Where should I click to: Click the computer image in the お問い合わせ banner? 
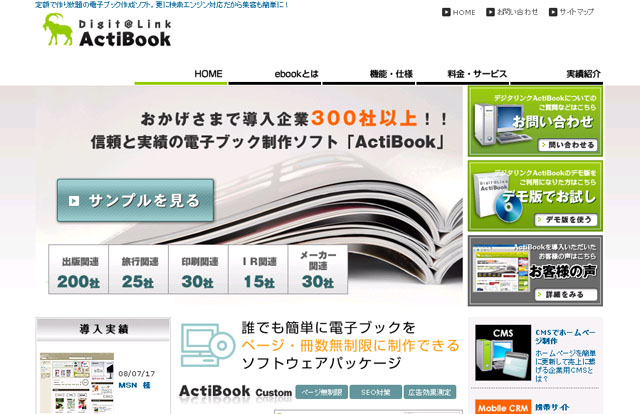pos(501,125)
